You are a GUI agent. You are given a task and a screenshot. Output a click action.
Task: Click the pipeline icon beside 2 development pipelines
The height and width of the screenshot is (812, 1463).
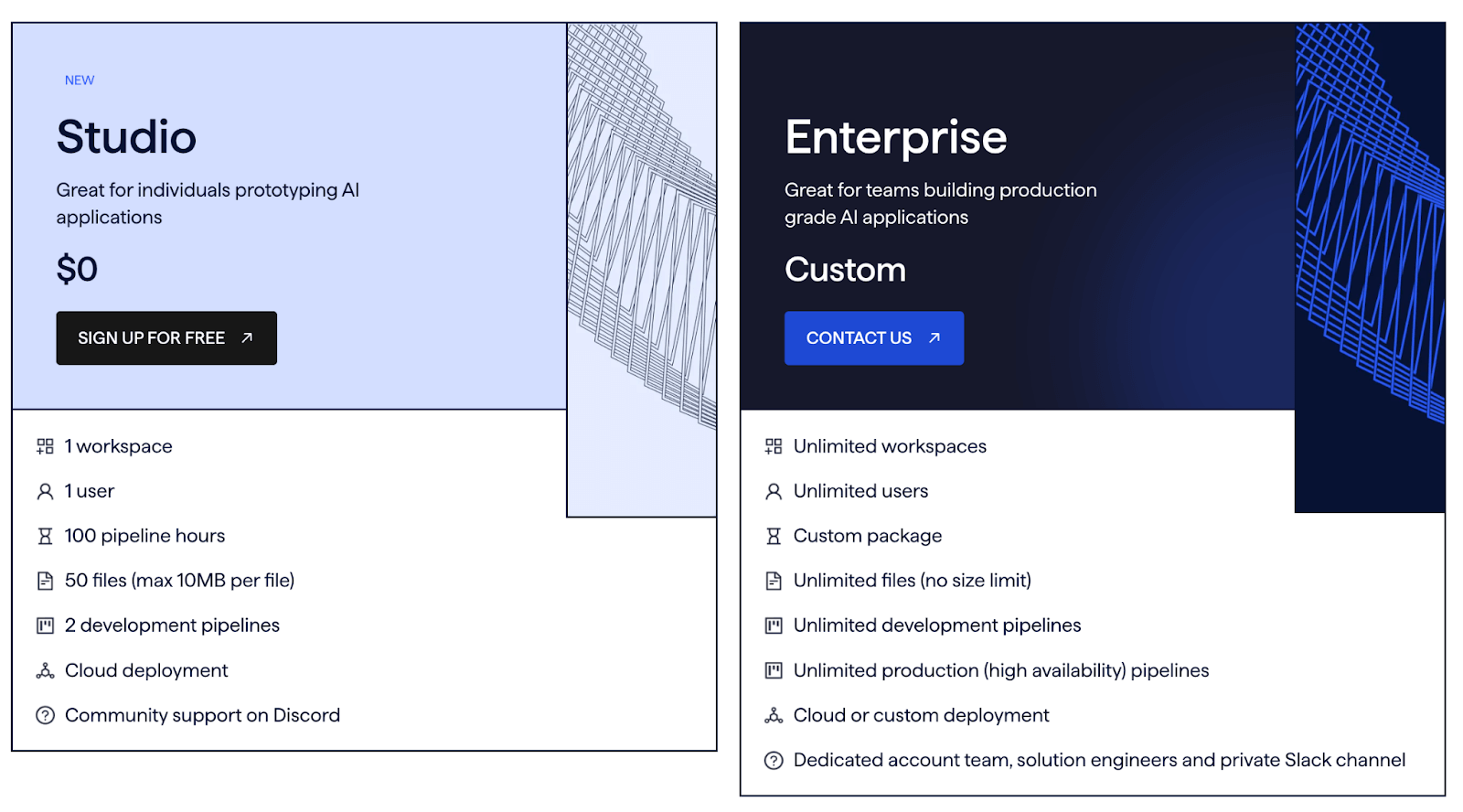(x=45, y=625)
